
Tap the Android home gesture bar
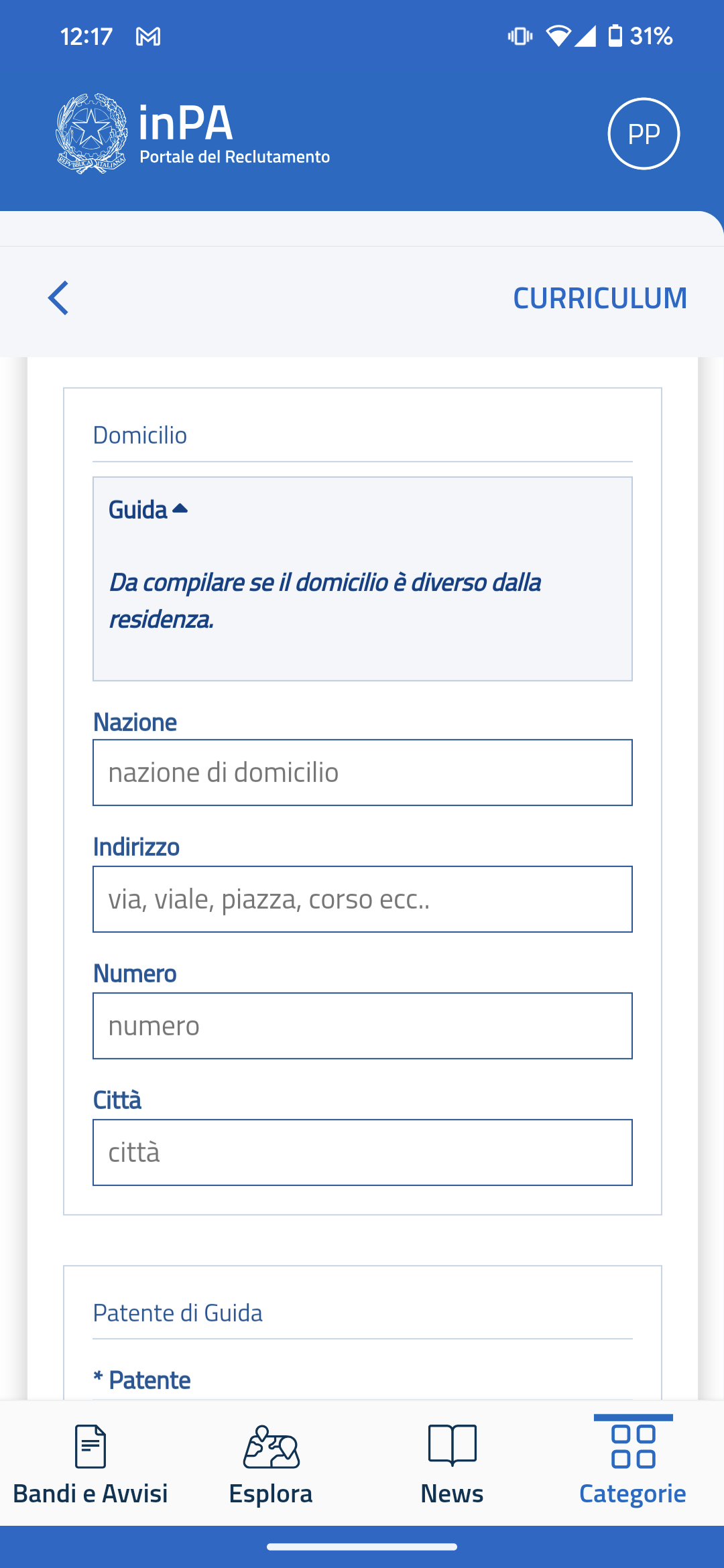click(x=362, y=1547)
